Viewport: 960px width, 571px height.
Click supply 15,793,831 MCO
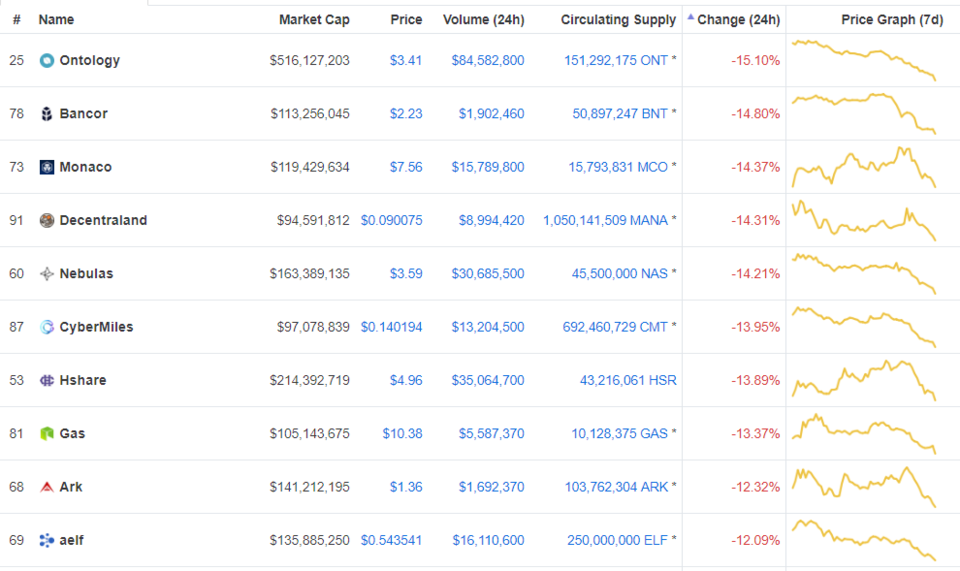point(618,167)
